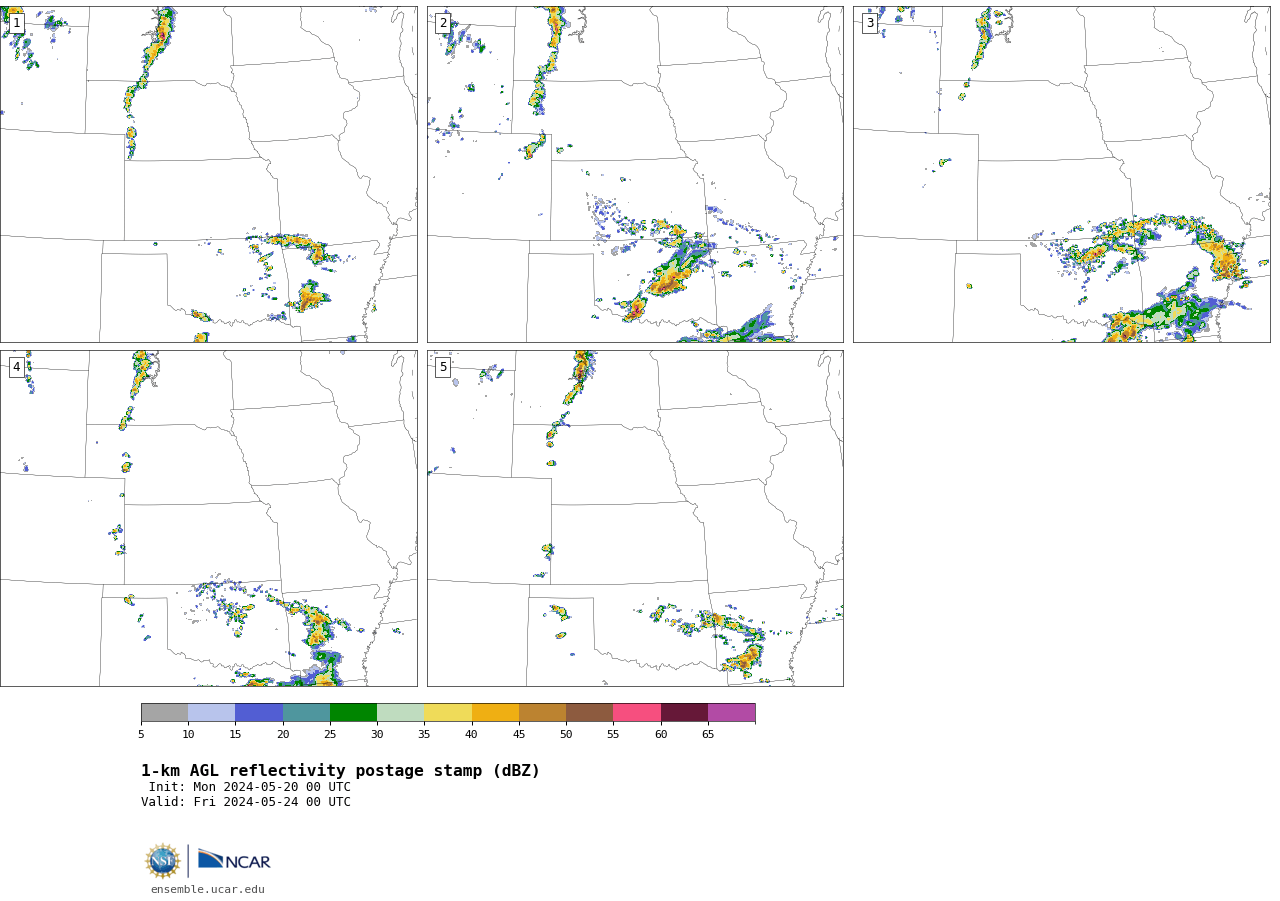This screenshot has width=1280, height=901.
Task: Click the maroon 60-65 dBZ swatch
Action: (684, 713)
